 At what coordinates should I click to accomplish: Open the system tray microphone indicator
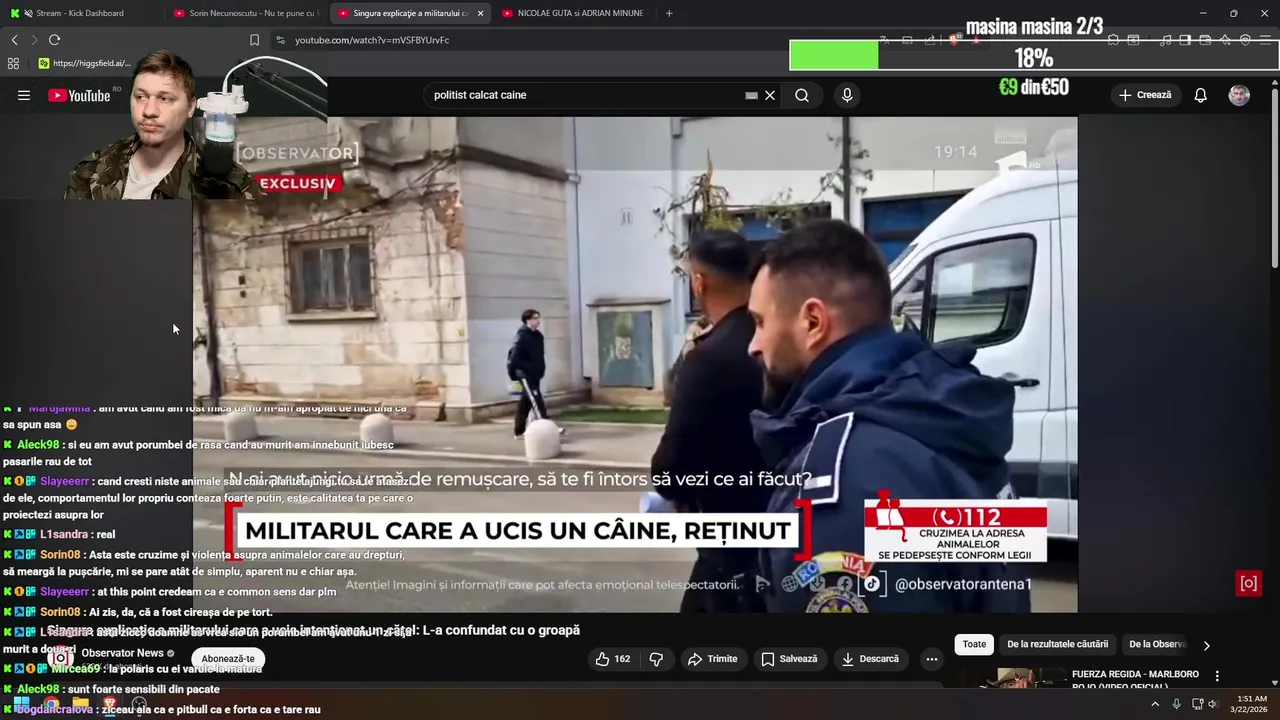1176,704
